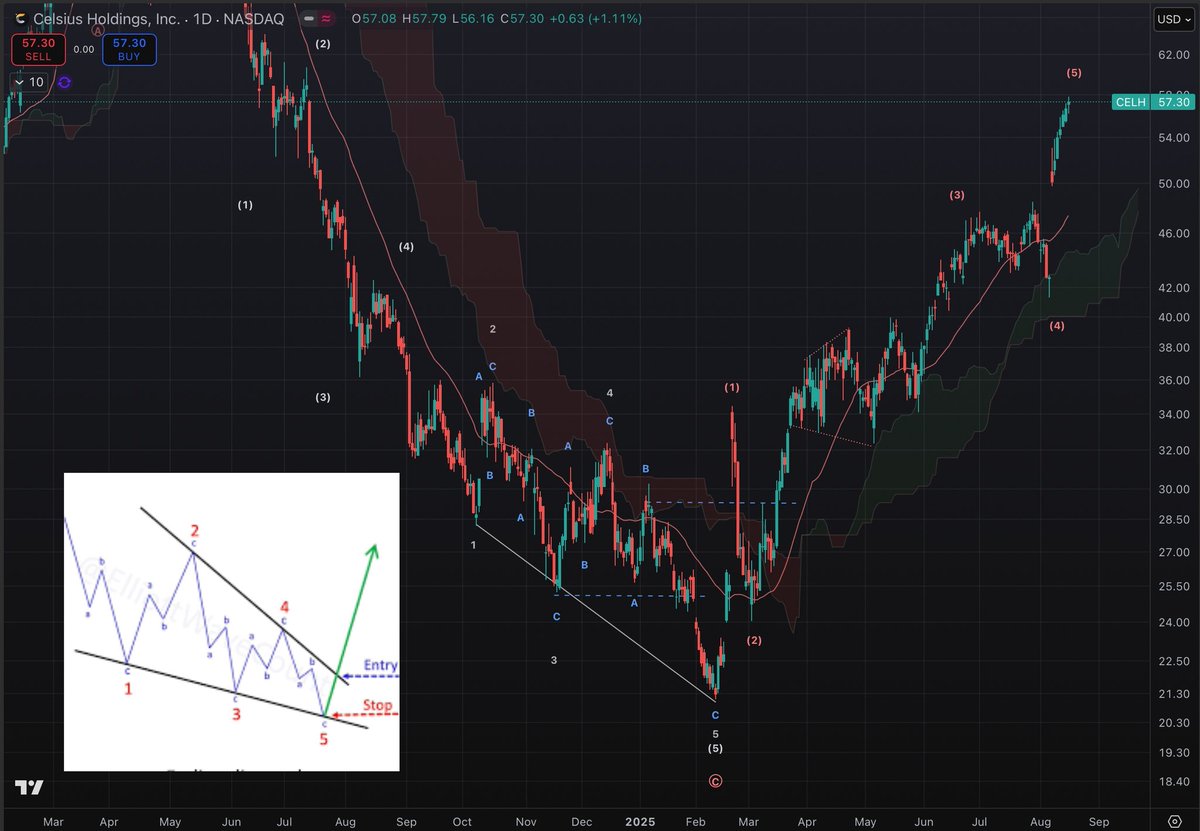Select the red (4) wave label near August
Viewport: 1200px width, 831px height.
(1057, 326)
